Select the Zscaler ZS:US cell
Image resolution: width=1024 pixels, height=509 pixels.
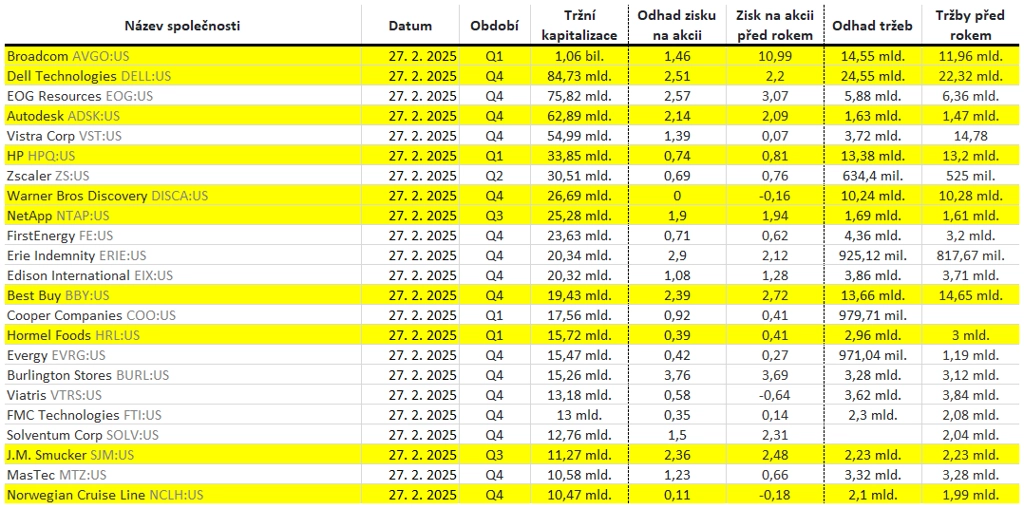pos(182,176)
